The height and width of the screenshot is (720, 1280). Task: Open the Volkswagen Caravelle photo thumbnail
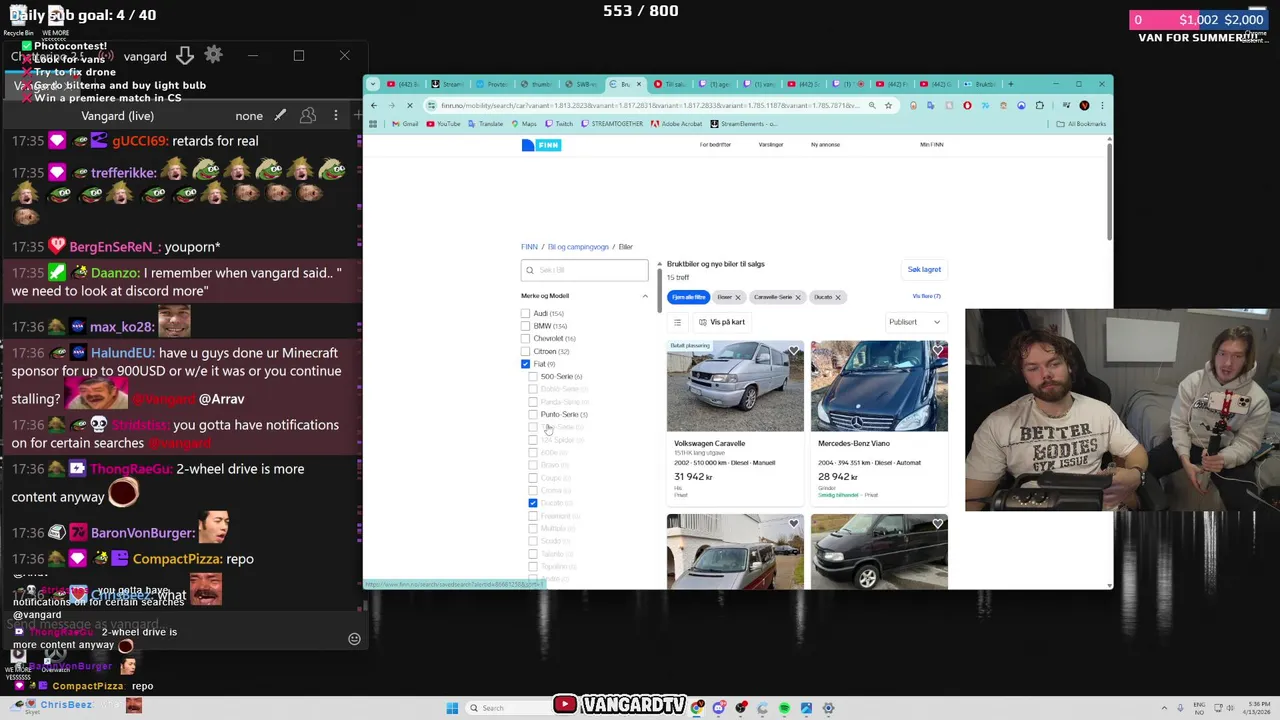[735, 386]
